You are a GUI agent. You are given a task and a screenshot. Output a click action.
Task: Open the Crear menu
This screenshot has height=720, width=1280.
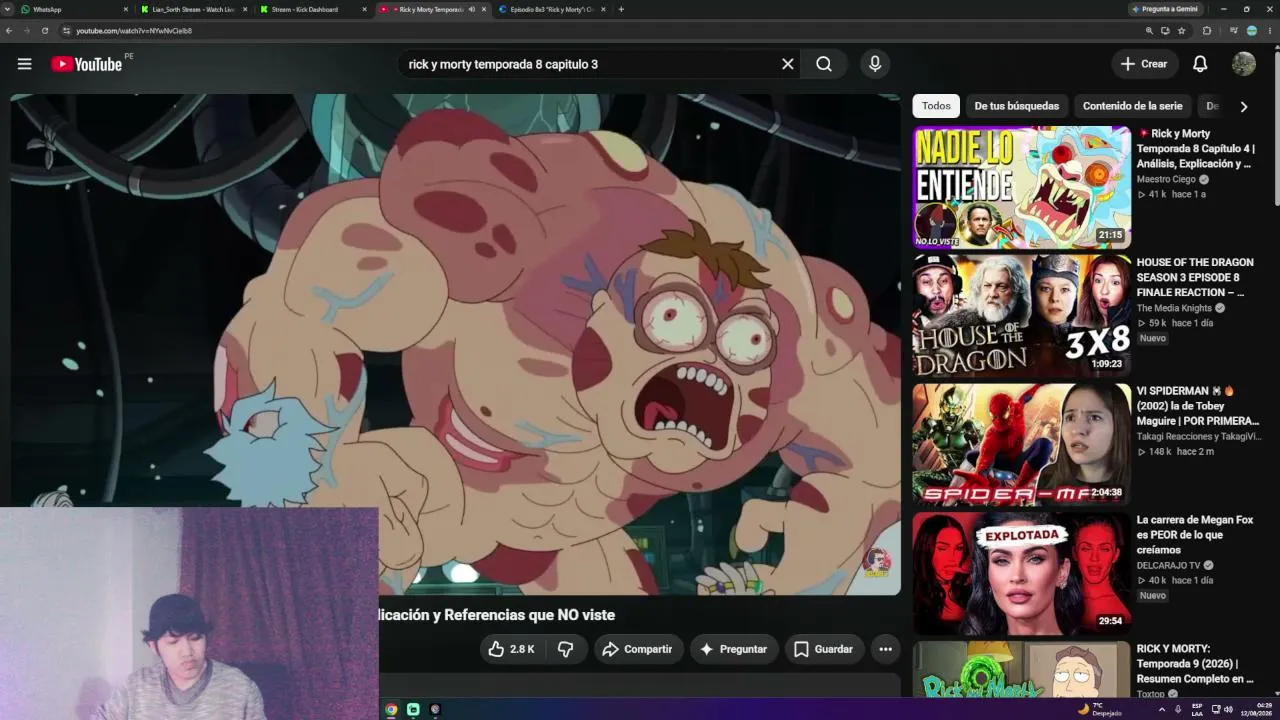tap(1144, 64)
